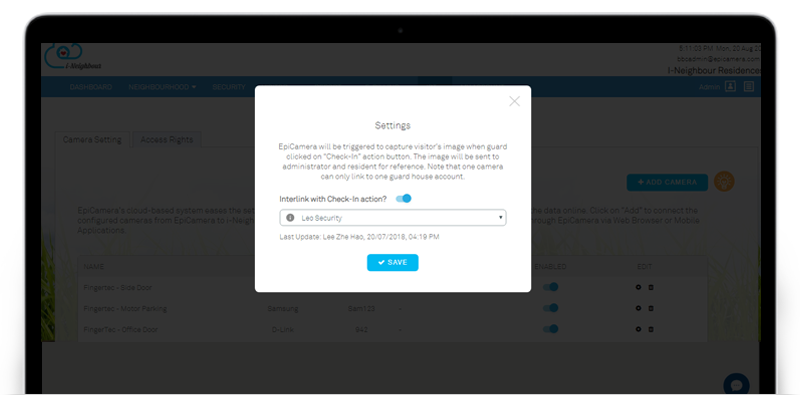The image size is (800, 395).
Task: Delete the Fingertec - Side Door camera
Action: (x=651, y=287)
